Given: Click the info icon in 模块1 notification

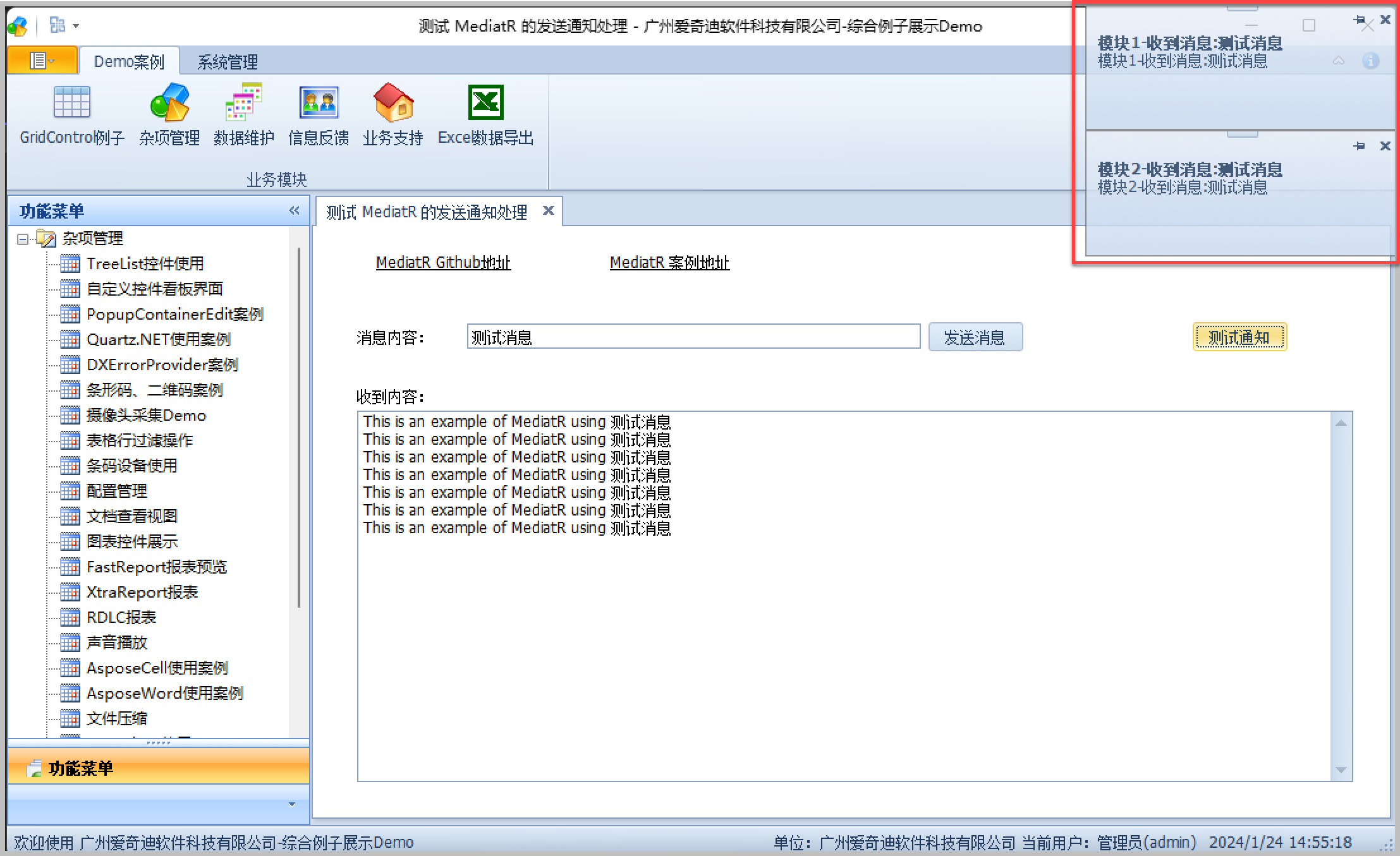Looking at the screenshot, I should coord(1370,61).
